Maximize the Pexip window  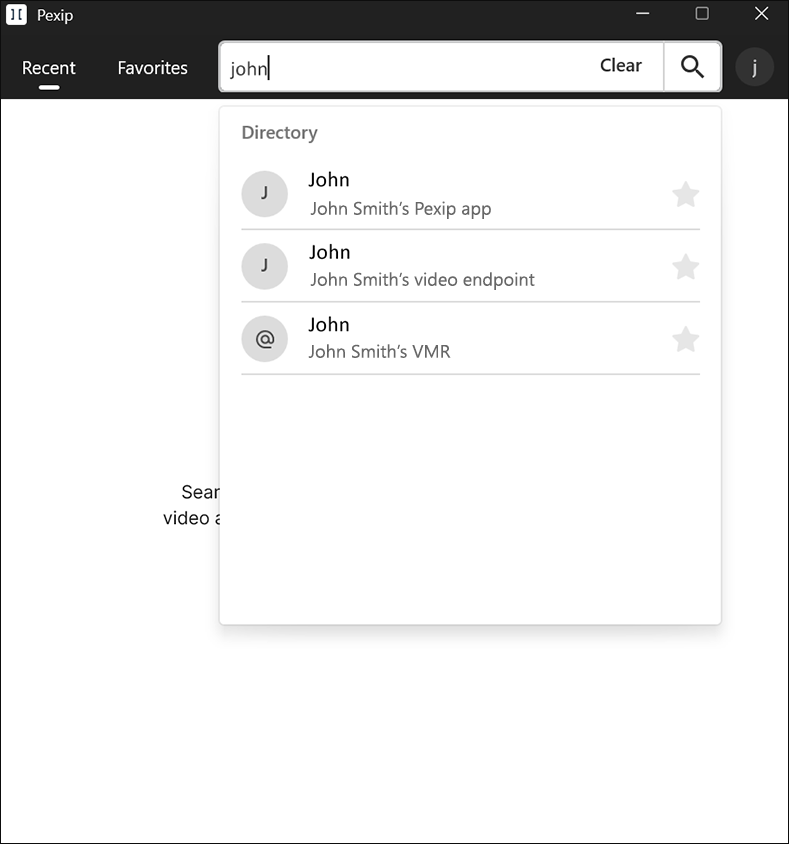[702, 14]
